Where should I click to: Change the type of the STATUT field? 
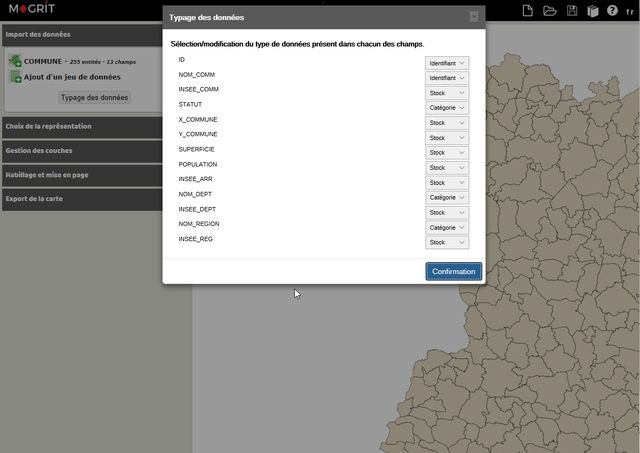click(x=447, y=108)
